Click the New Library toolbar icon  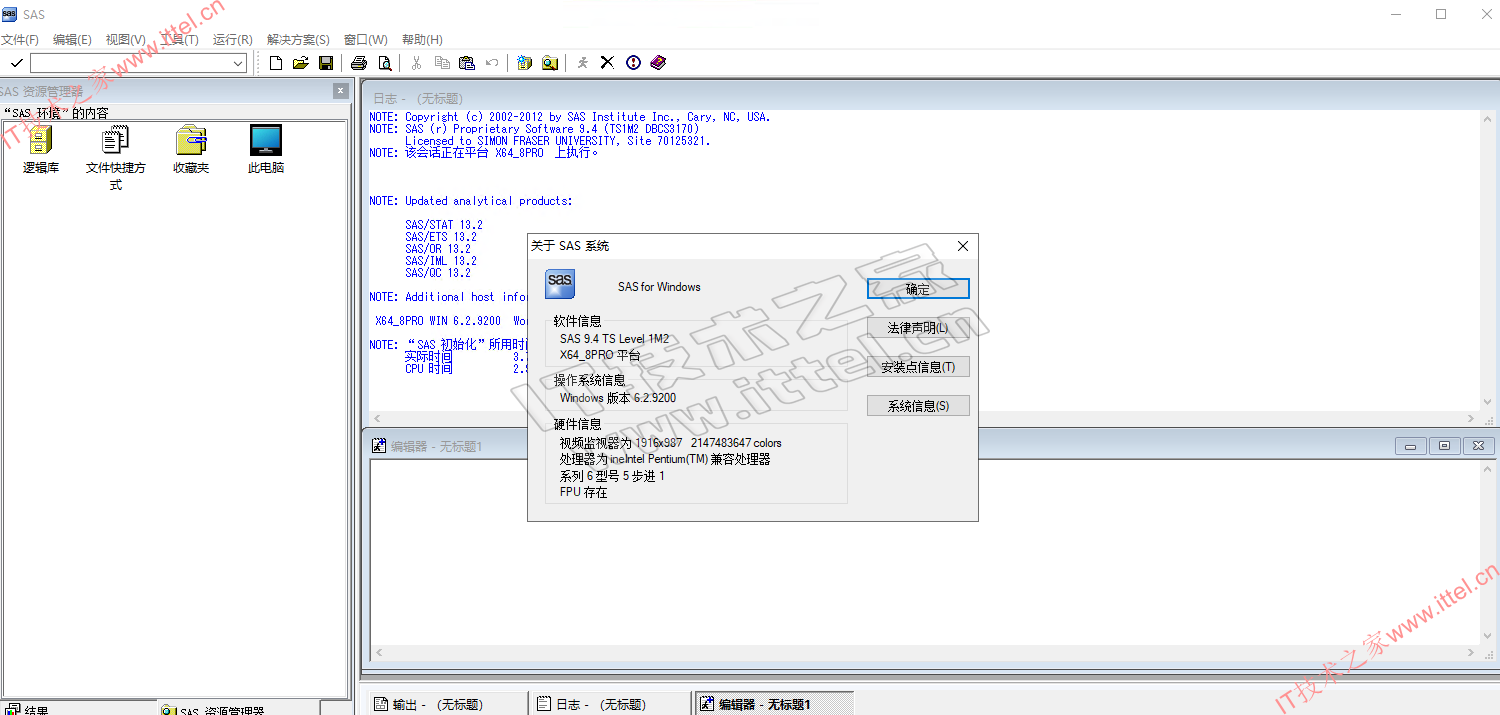pyautogui.click(x=525, y=63)
